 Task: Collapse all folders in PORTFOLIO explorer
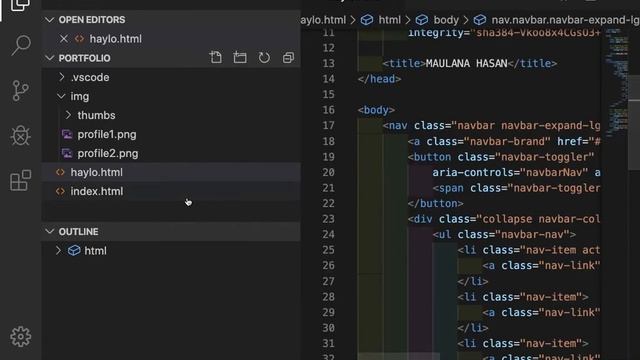click(288, 58)
